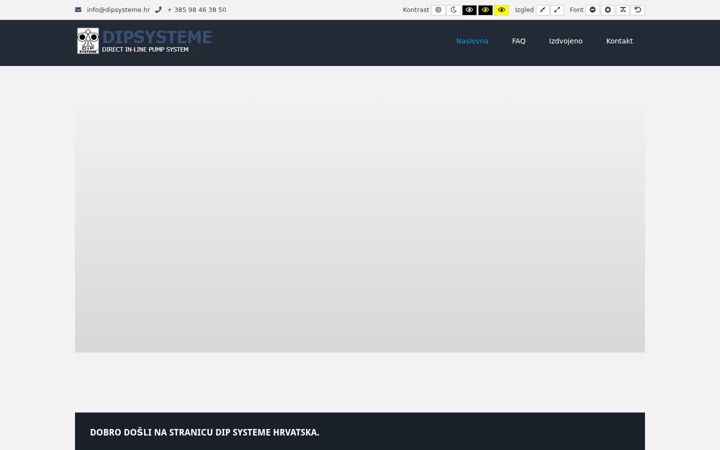The width and height of the screenshot is (720, 450).
Task: Select default contrast sun icon
Action: (438, 10)
